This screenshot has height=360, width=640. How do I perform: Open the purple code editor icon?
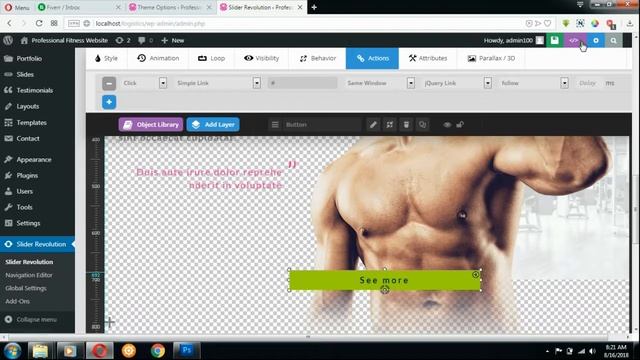573,40
